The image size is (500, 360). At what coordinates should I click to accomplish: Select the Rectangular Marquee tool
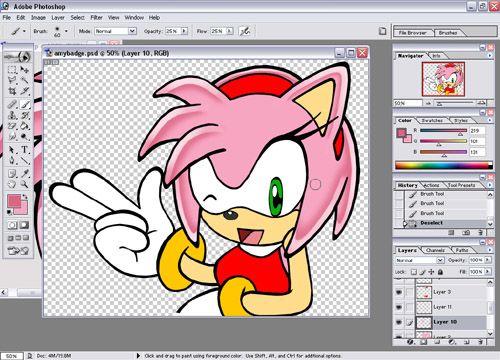point(12,70)
